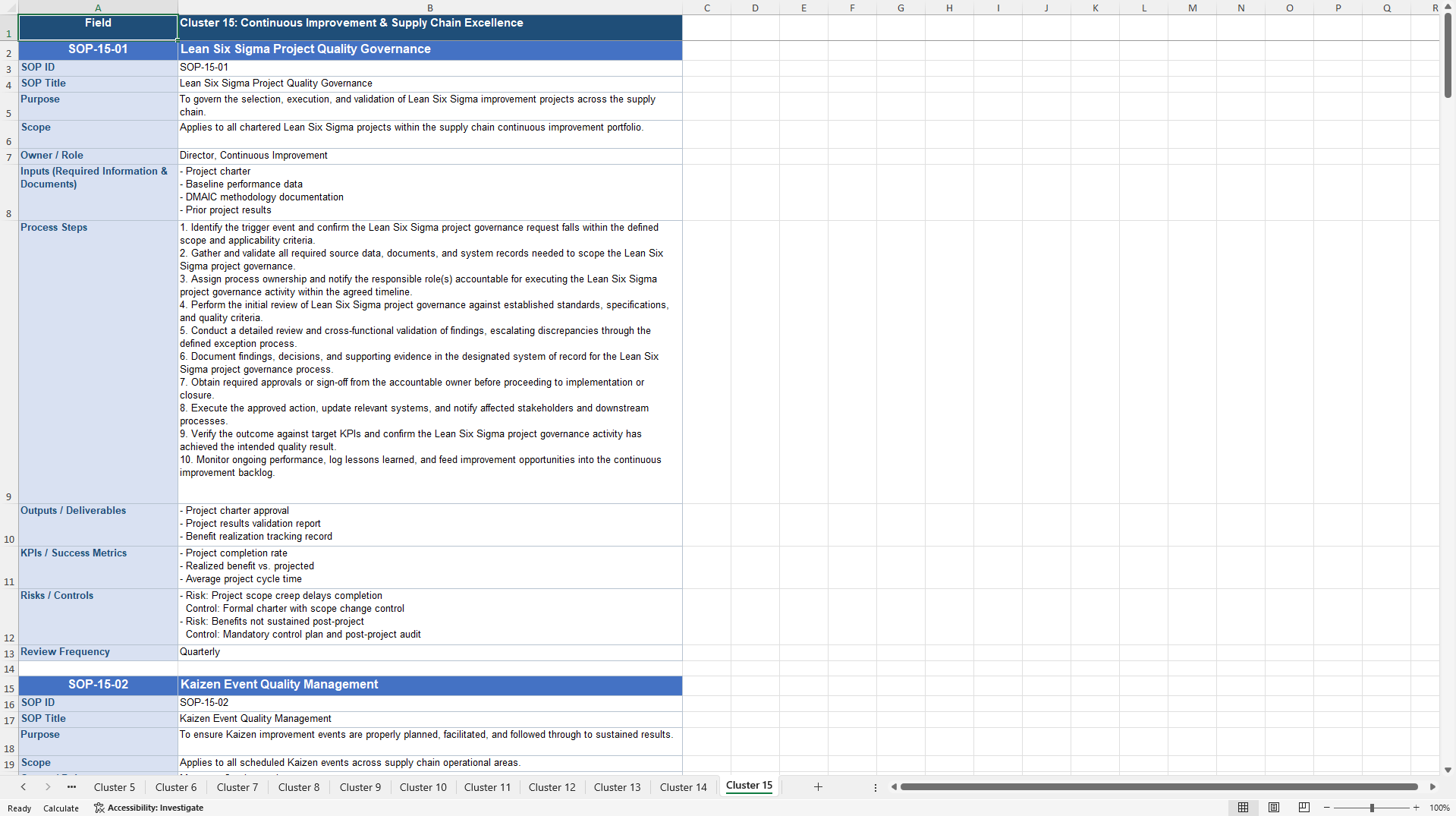Select column B header

click(430, 8)
